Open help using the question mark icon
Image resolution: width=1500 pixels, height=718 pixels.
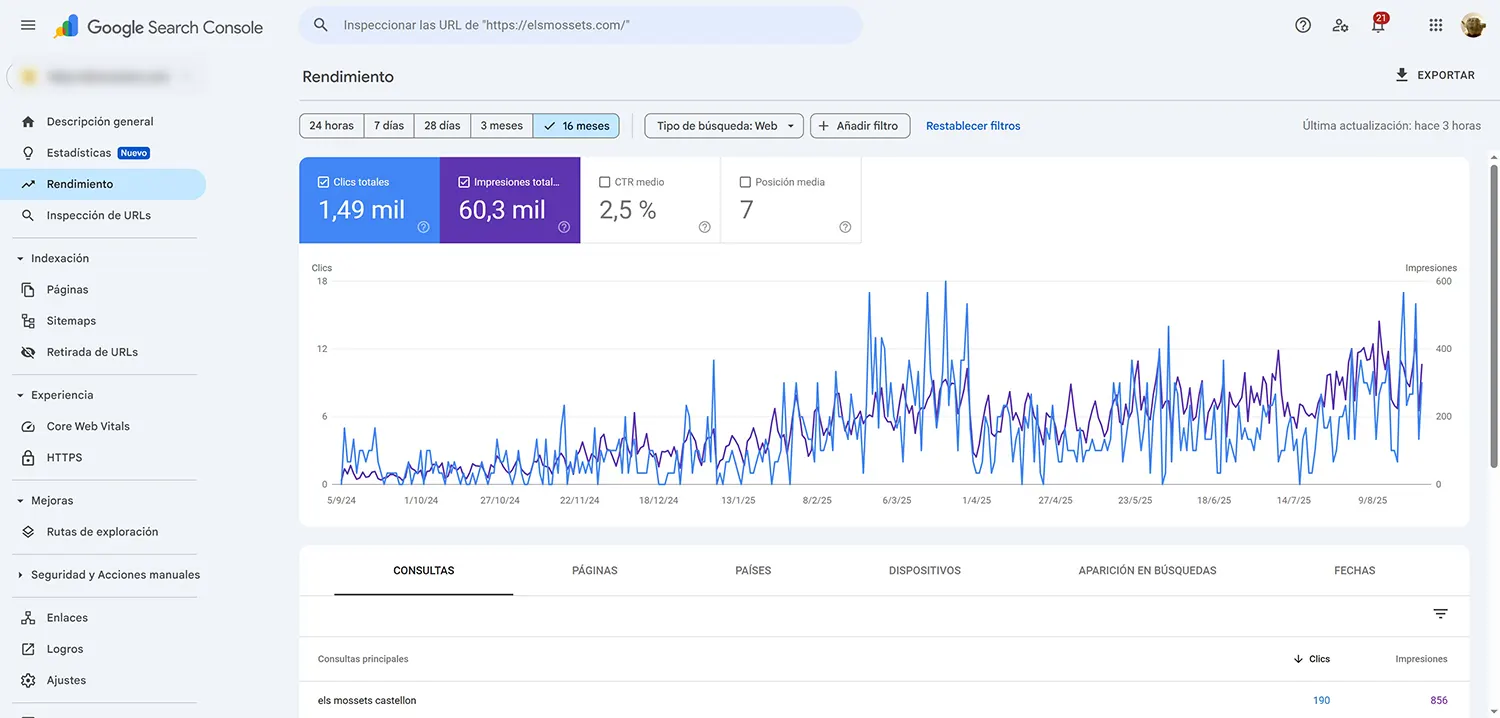pyautogui.click(x=1302, y=25)
